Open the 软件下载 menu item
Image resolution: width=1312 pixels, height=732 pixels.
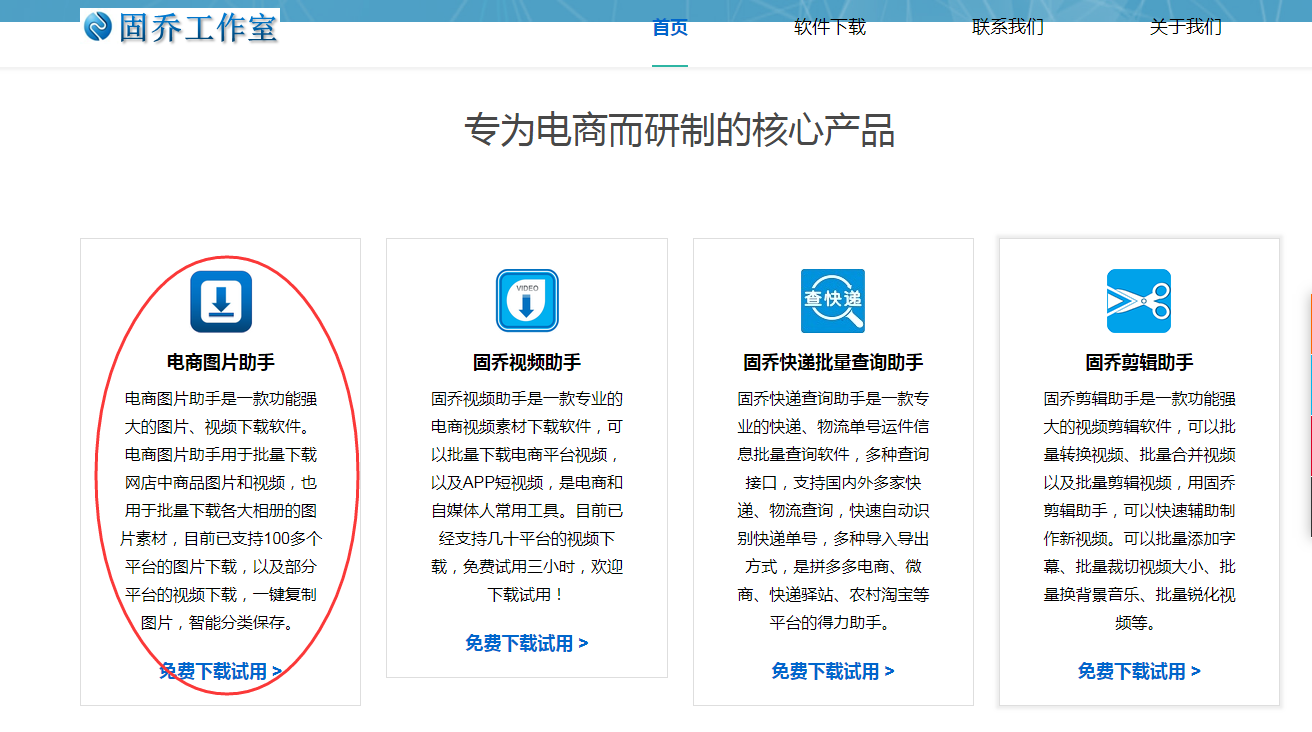click(830, 28)
